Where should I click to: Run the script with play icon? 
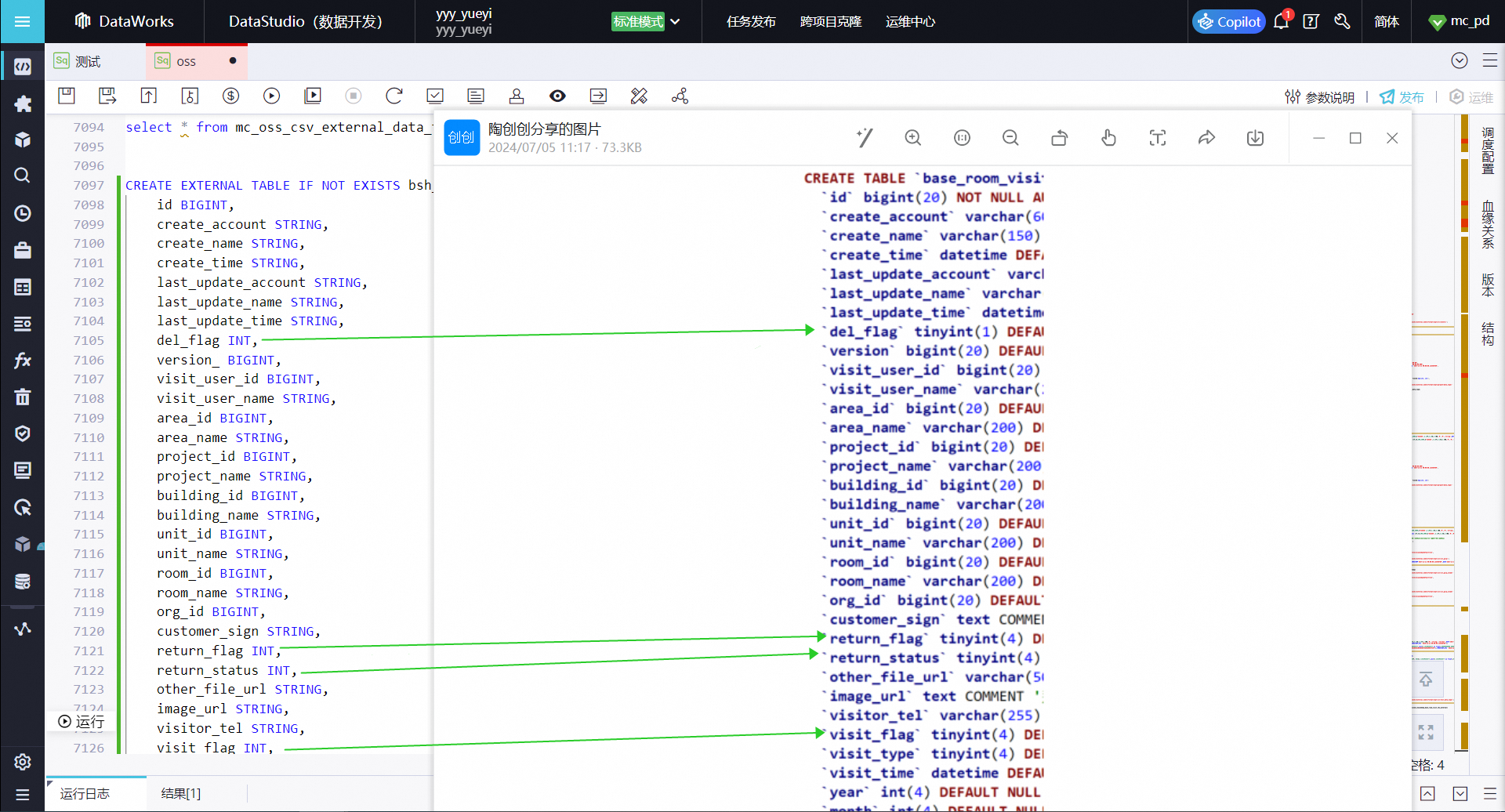point(271,96)
